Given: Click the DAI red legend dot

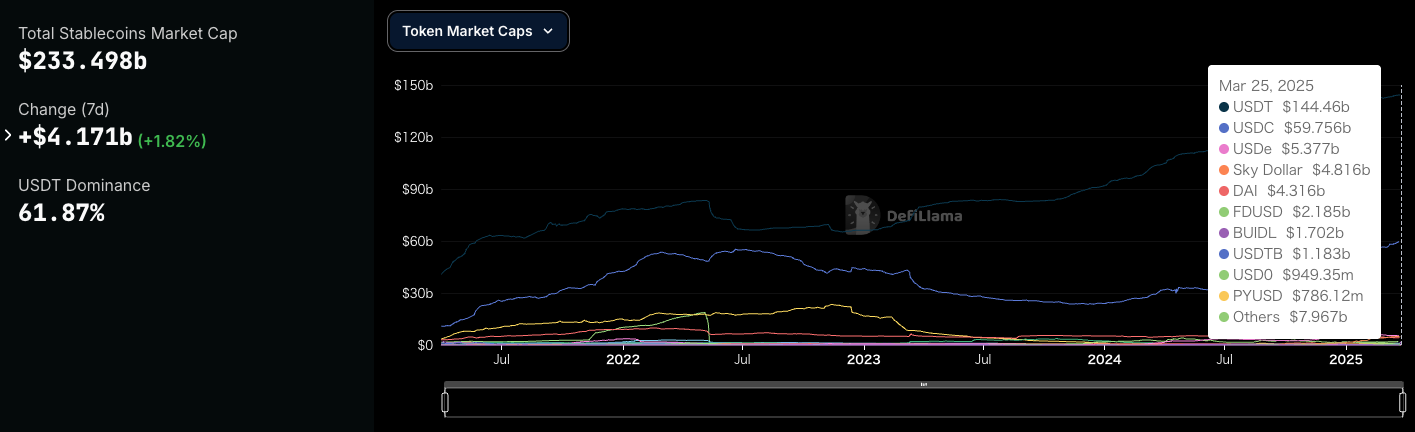Looking at the screenshot, I should (x=1224, y=191).
